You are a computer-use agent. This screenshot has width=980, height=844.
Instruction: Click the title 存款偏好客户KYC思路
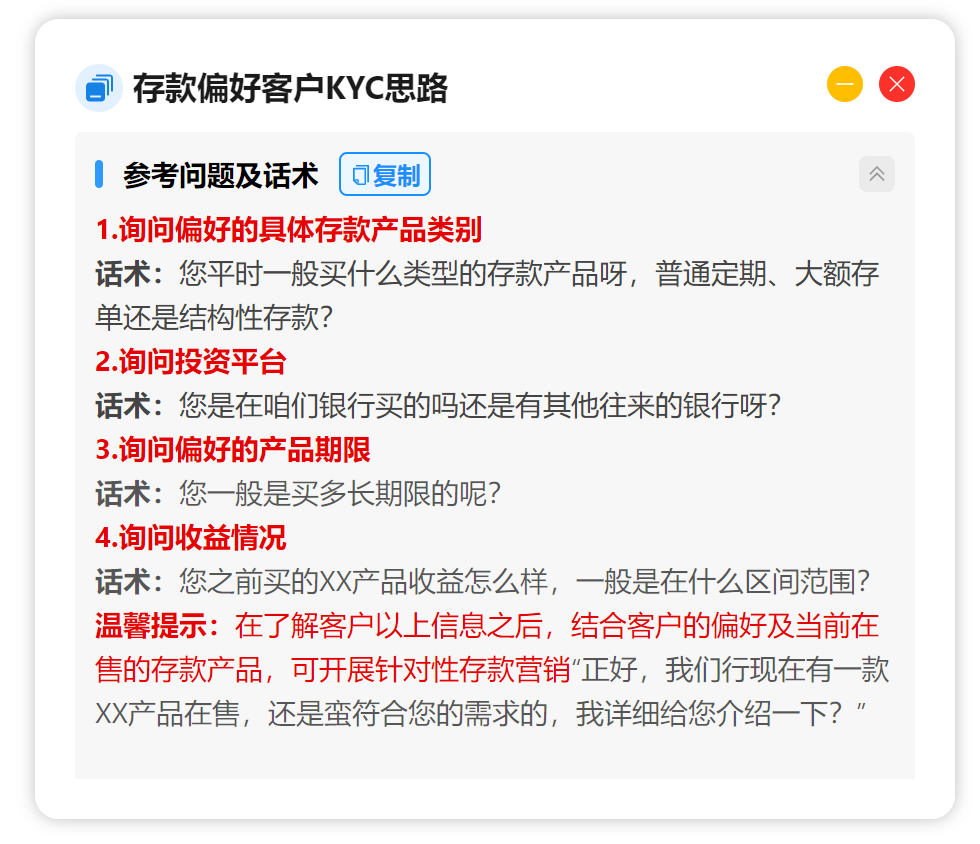click(x=291, y=88)
